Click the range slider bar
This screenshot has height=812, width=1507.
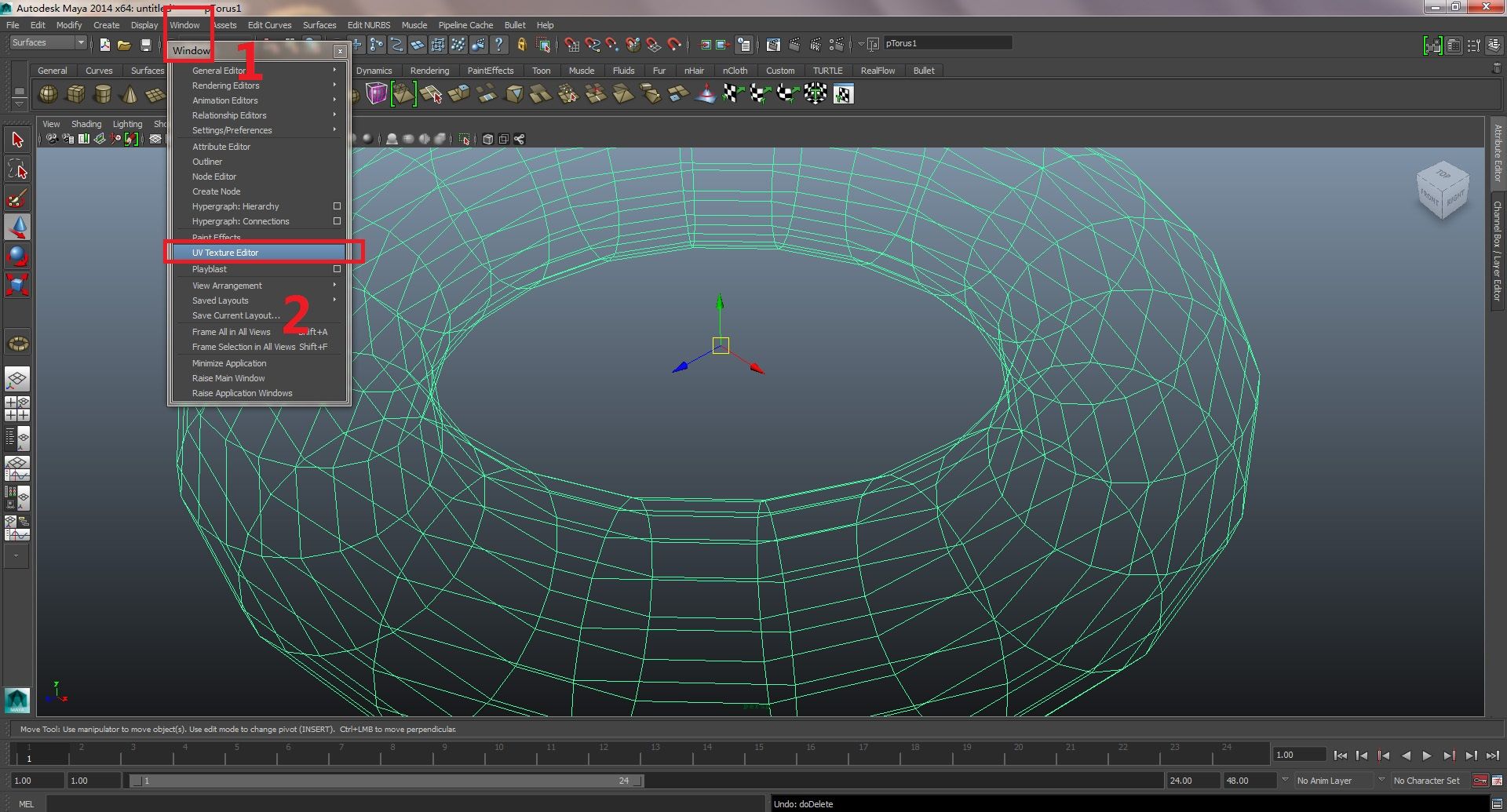point(387,781)
